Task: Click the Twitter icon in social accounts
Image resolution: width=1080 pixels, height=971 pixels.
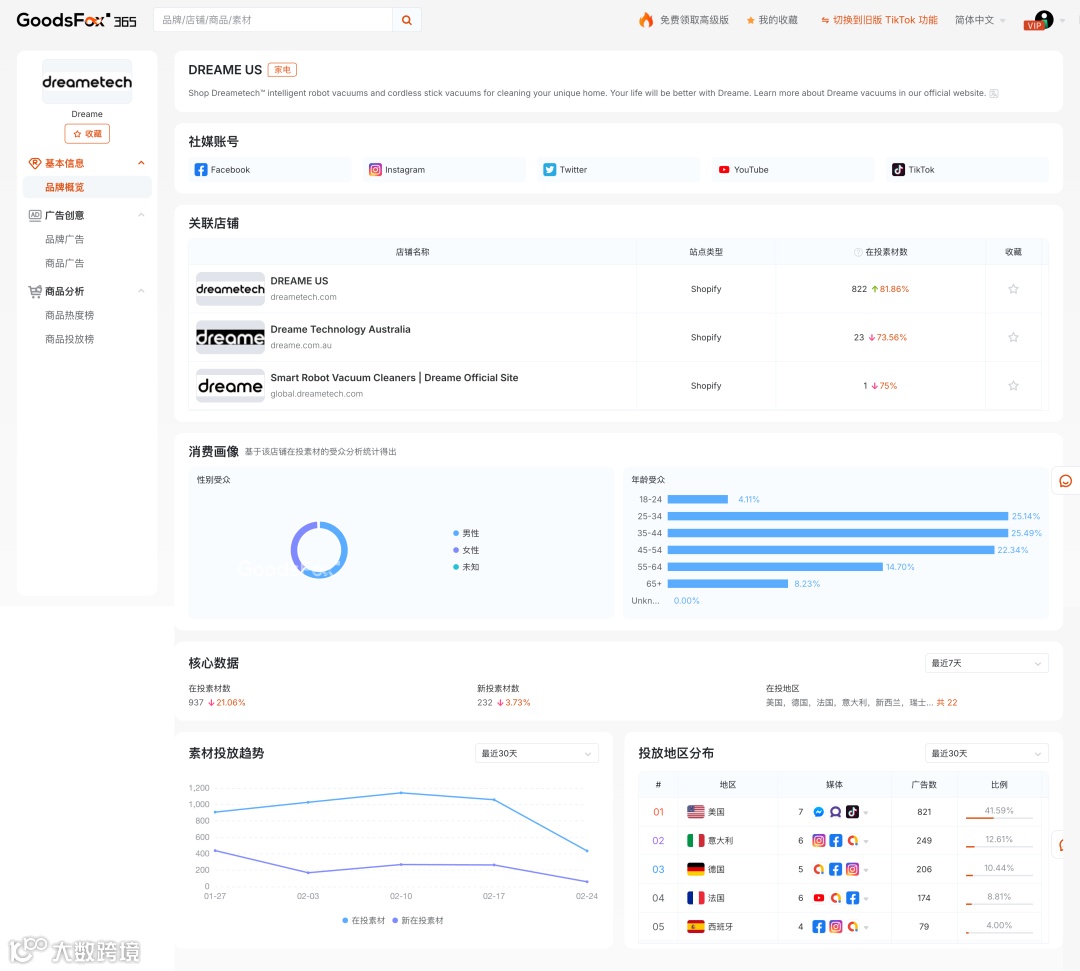Action: pyautogui.click(x=549, y=169)
